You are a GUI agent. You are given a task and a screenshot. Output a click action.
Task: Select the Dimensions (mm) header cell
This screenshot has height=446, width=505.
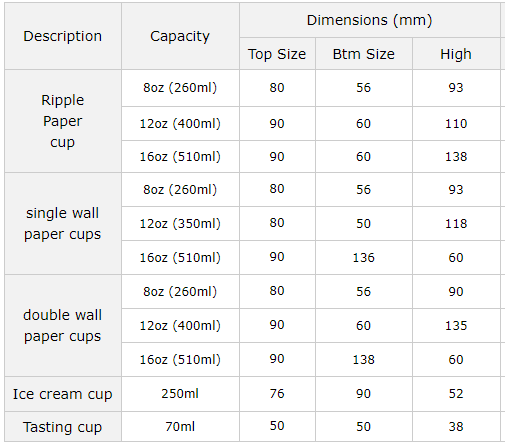click(x=369, y=20)
